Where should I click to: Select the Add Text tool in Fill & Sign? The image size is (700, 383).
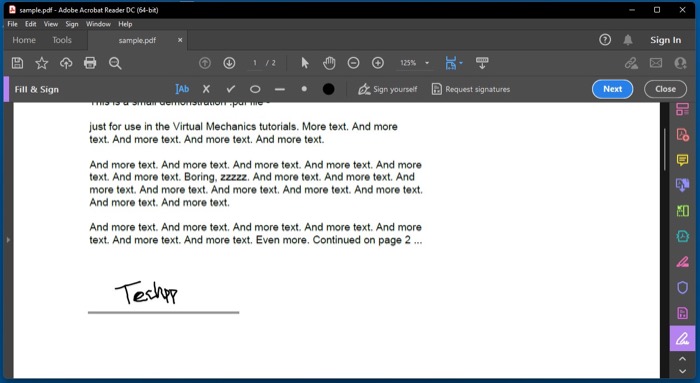pyautogui.click(x=182, y=89)
